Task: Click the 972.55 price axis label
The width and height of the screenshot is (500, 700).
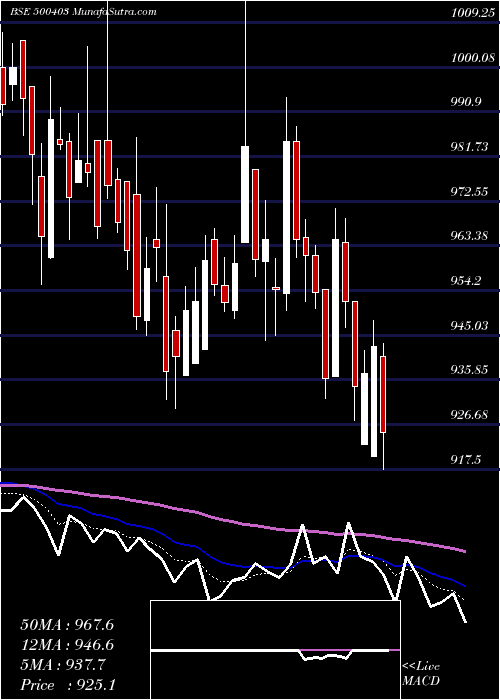Action: tap(469, 192)
